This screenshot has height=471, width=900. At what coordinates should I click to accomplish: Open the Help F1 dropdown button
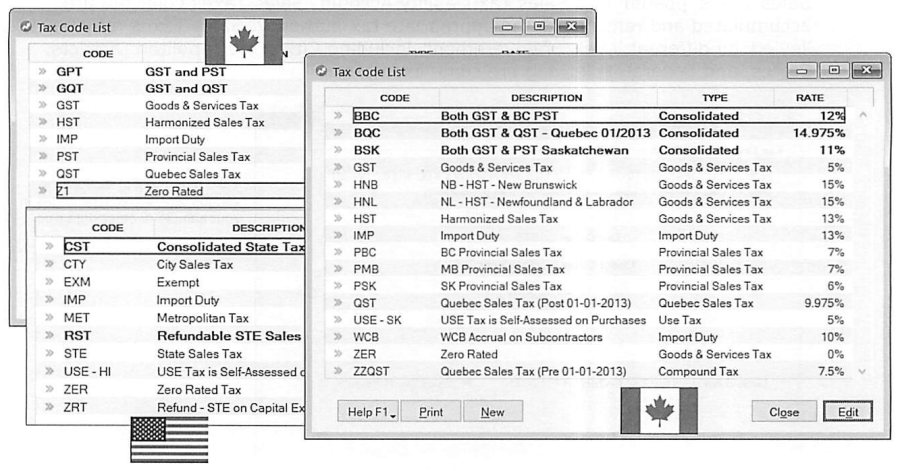368,412
